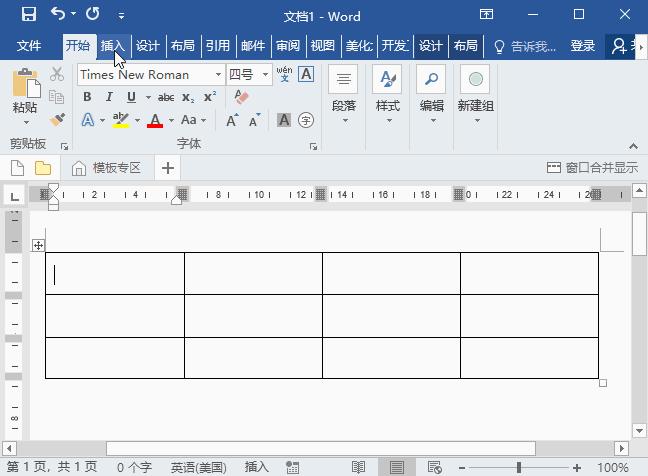The image size is (648, 476).
Task: Click the 登录 sign-in button
Action: pyautogui.click(x=583, y=45)
